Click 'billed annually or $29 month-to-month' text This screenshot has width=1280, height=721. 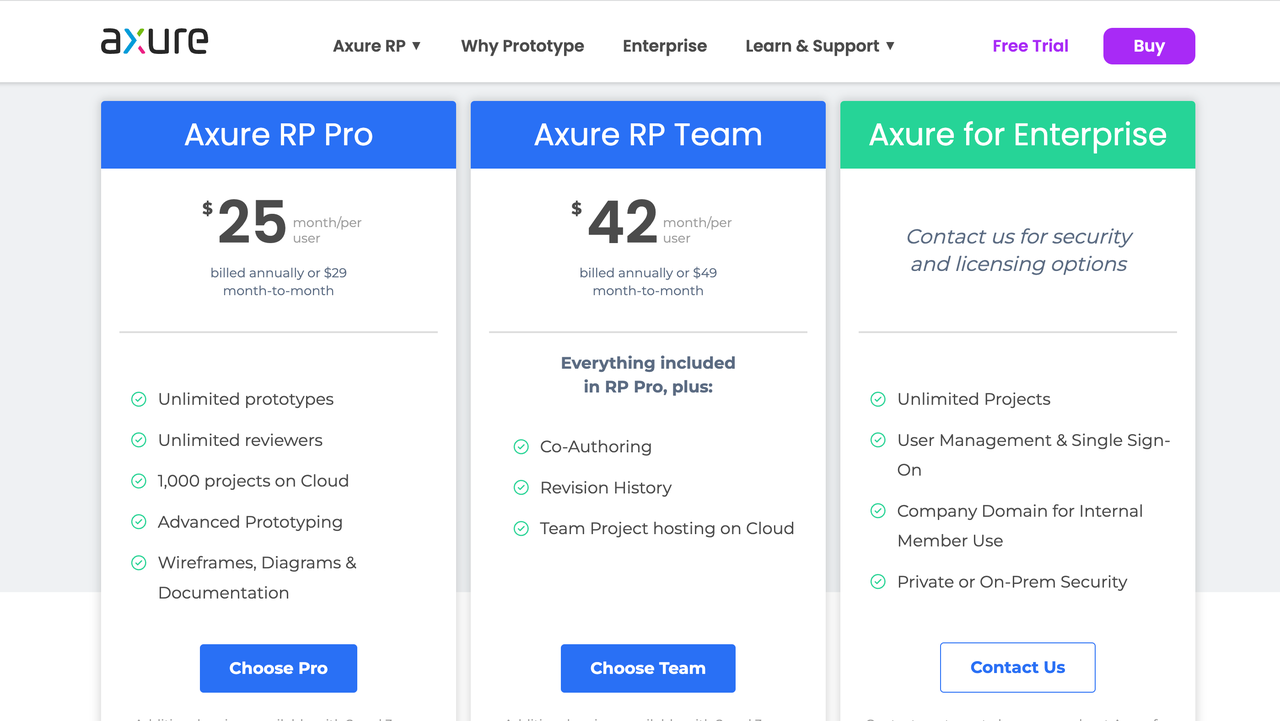279,282
